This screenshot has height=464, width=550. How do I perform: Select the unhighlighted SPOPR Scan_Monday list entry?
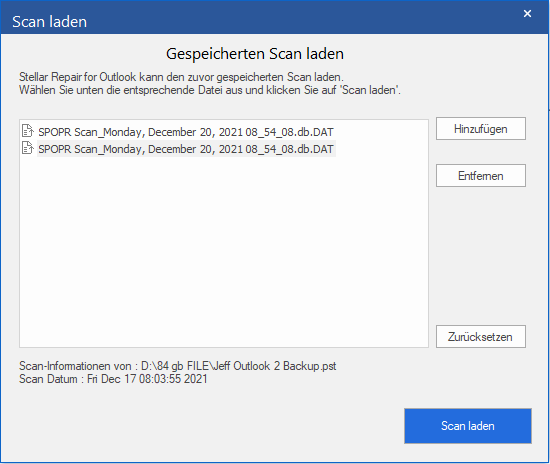click(x=186, y=132)
